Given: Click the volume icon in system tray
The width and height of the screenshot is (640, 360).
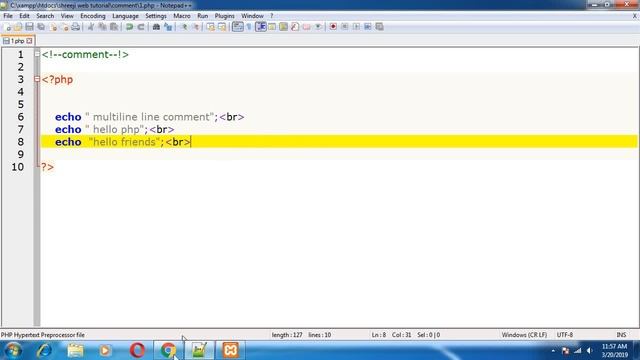Looking at the screenshot, I should [589, 351].
